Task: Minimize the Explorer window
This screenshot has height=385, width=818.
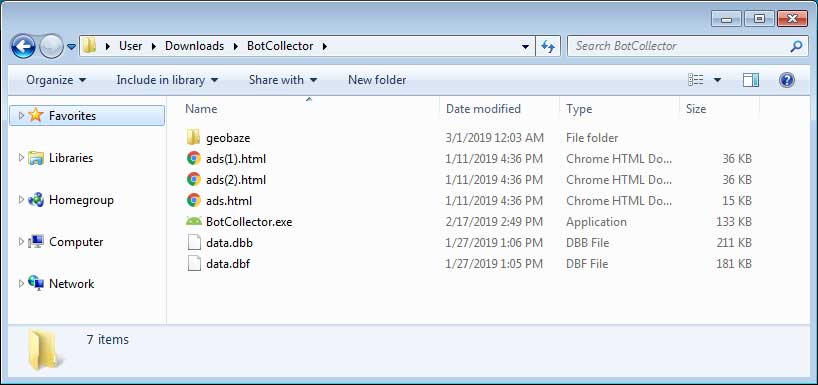Action: pos(727,19)
